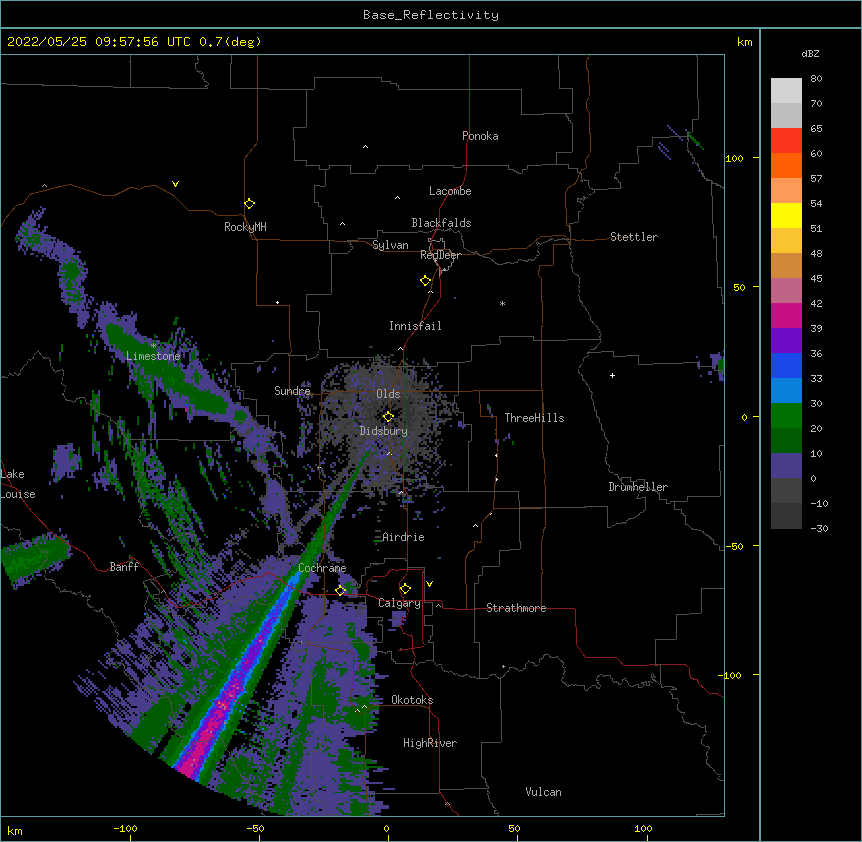Image resolution: width=862 pixels, height=842 pixels.
Task: Click the yellow diamond marker above the Calgary label
Action: (405, 589)
